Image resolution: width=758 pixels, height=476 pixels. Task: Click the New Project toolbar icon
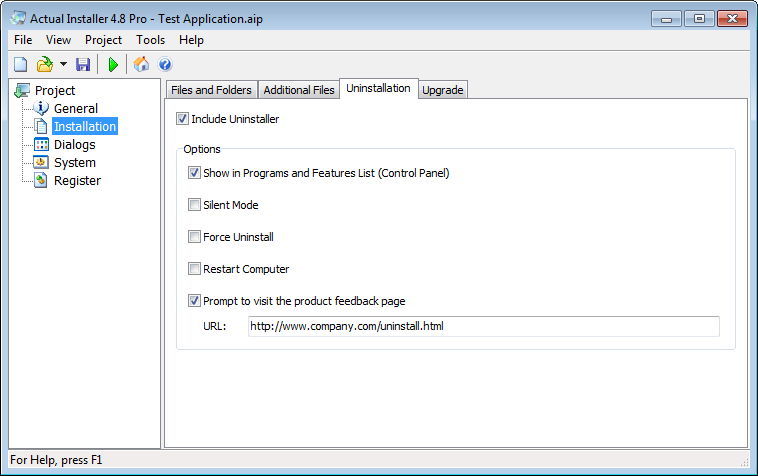pos(20,64)
